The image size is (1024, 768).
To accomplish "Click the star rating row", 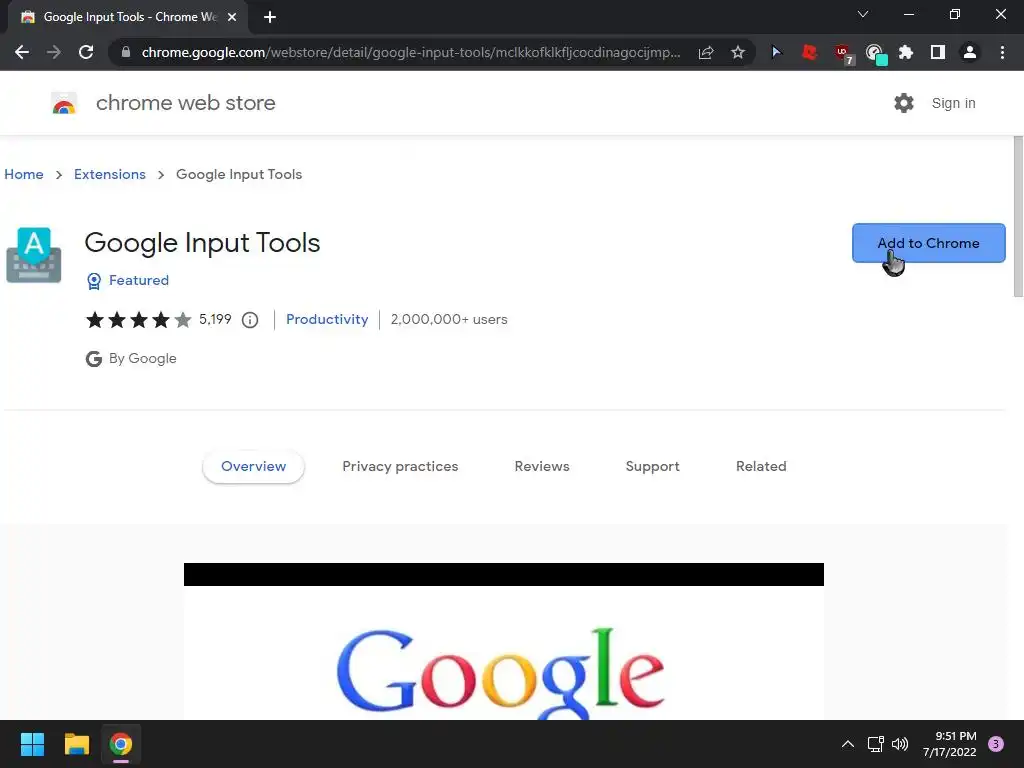I will pyautogui.click(x=138, y=319).
